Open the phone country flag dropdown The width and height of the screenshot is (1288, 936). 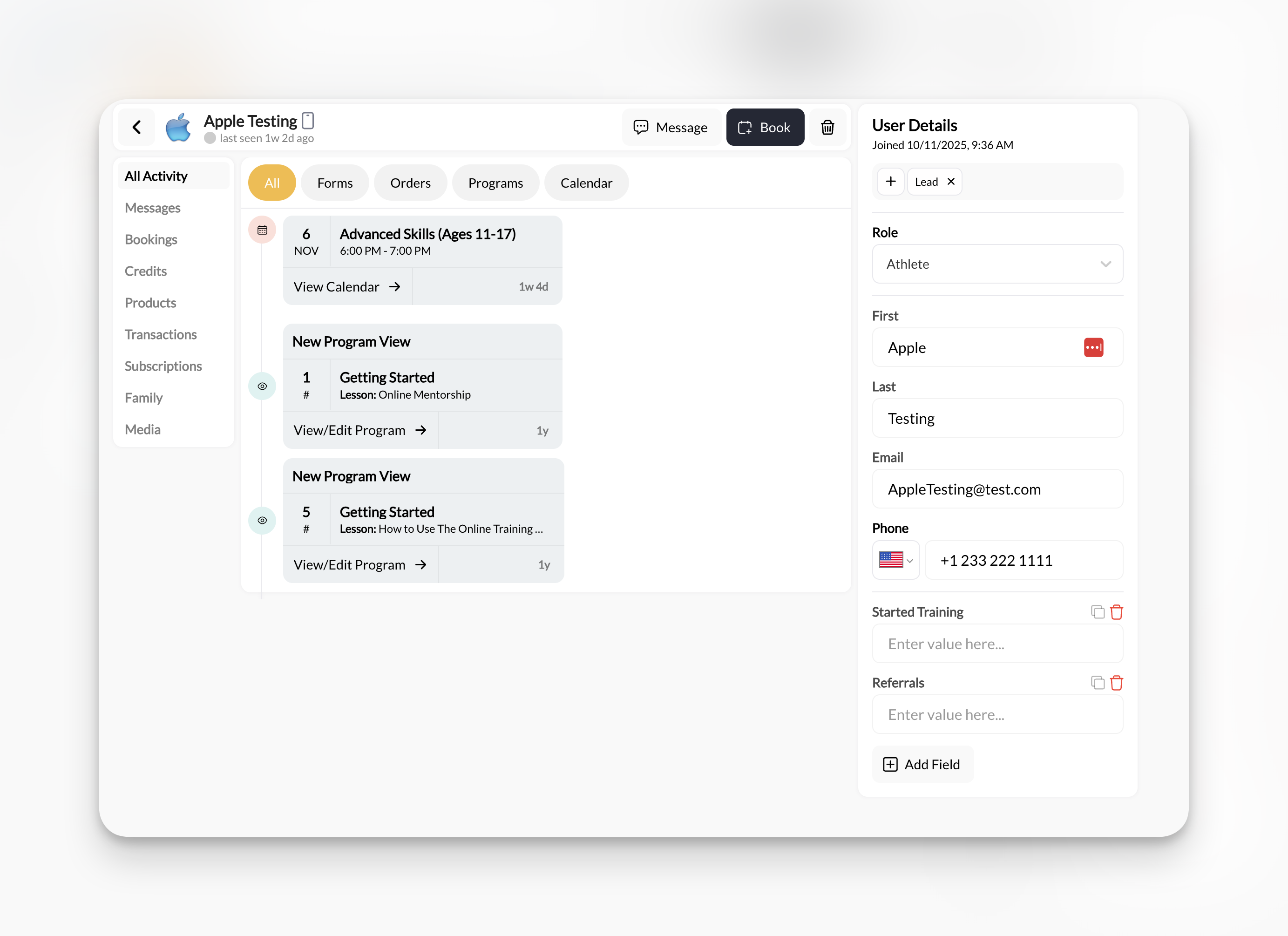point(895,560)
